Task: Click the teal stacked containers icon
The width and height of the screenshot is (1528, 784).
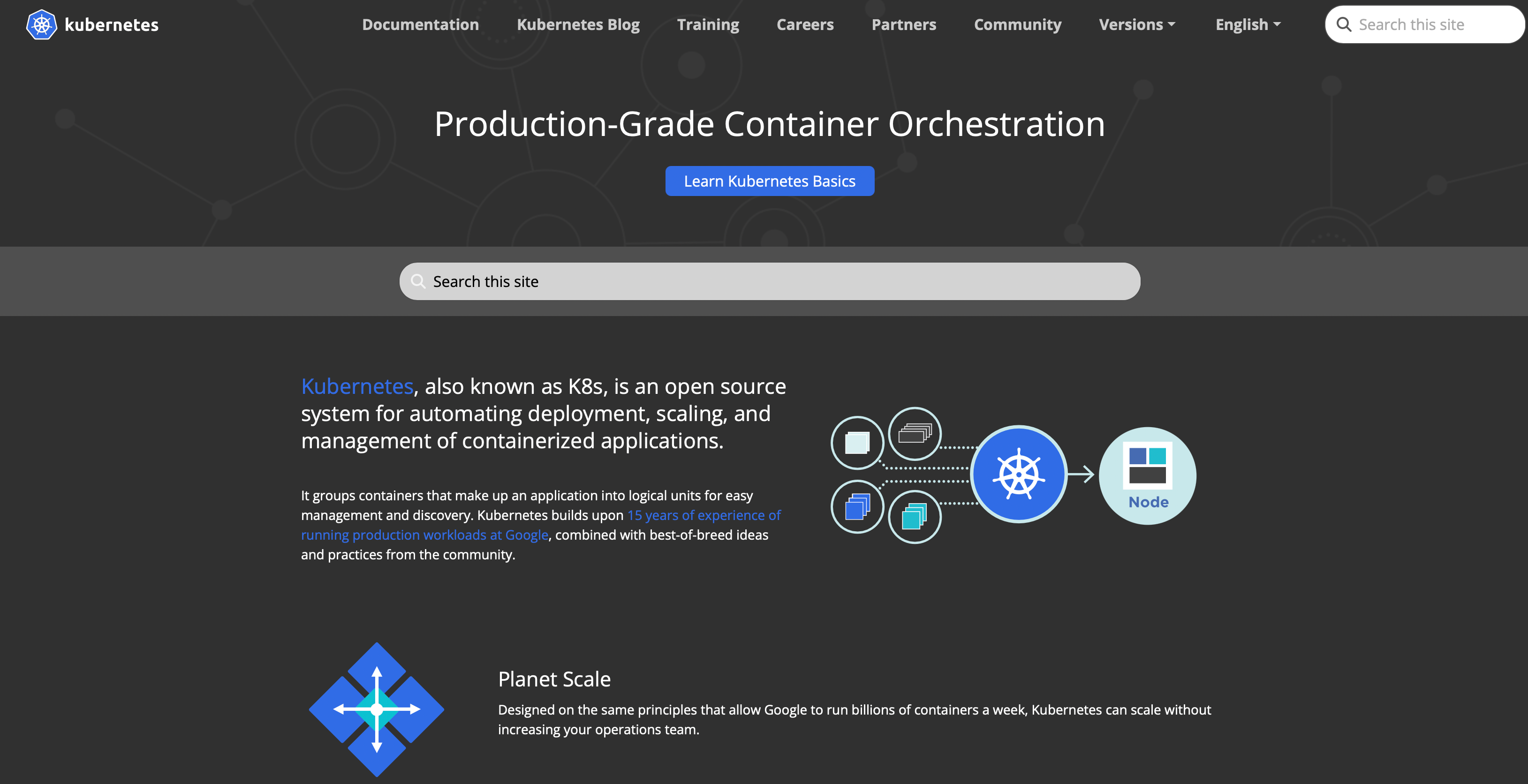Action: pyautogui.click(x=915, y=517)
